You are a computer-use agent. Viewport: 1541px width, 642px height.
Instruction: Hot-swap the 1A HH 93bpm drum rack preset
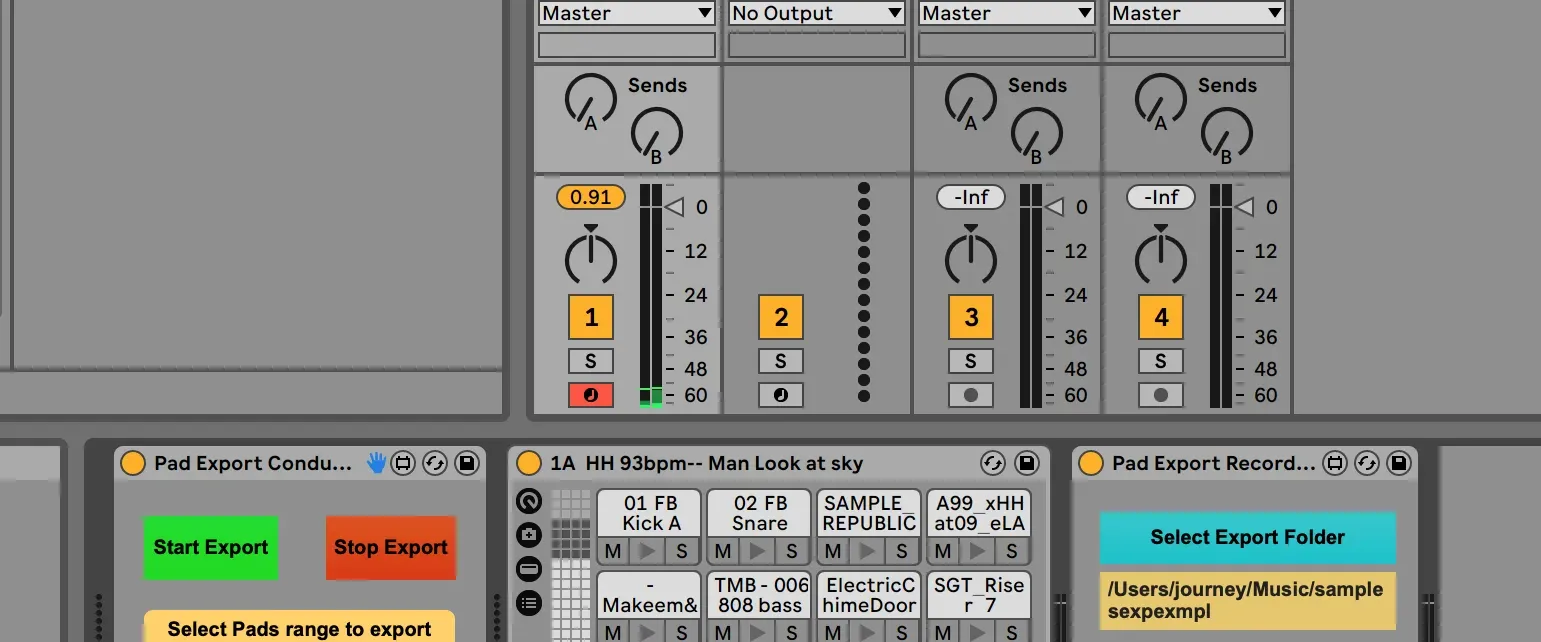(993, 463)
